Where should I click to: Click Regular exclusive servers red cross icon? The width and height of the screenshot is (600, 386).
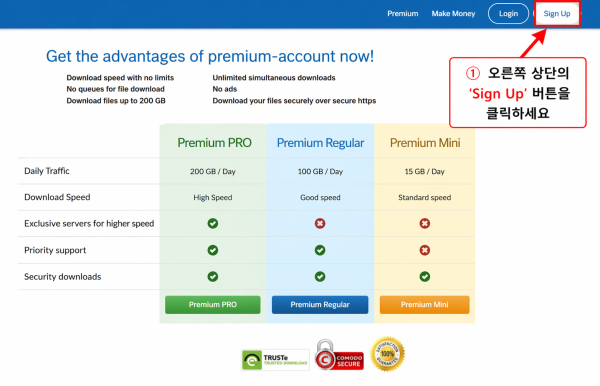320,223
